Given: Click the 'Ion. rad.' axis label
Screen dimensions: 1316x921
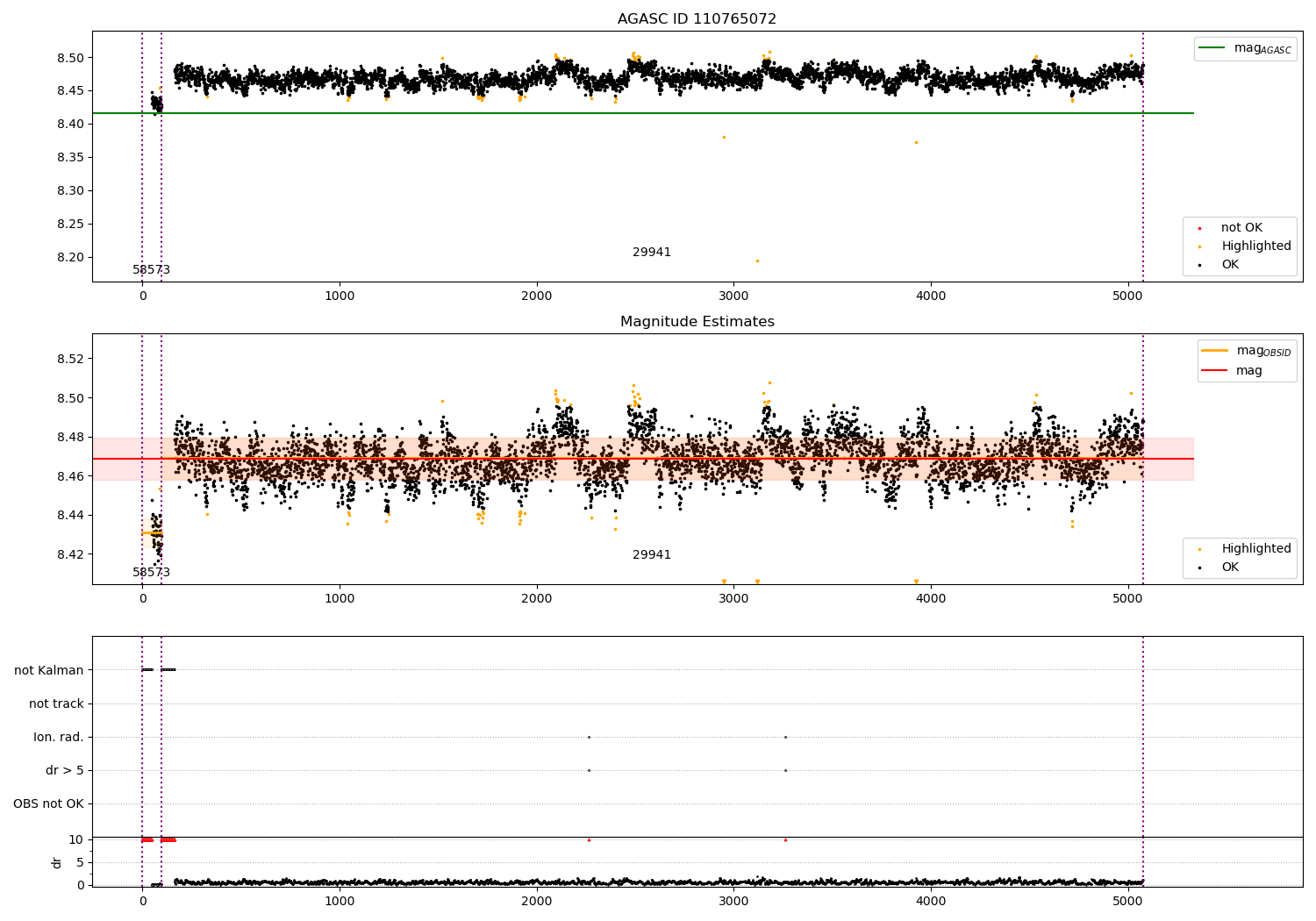Looking at the screenshot, I should pos(59,737).
